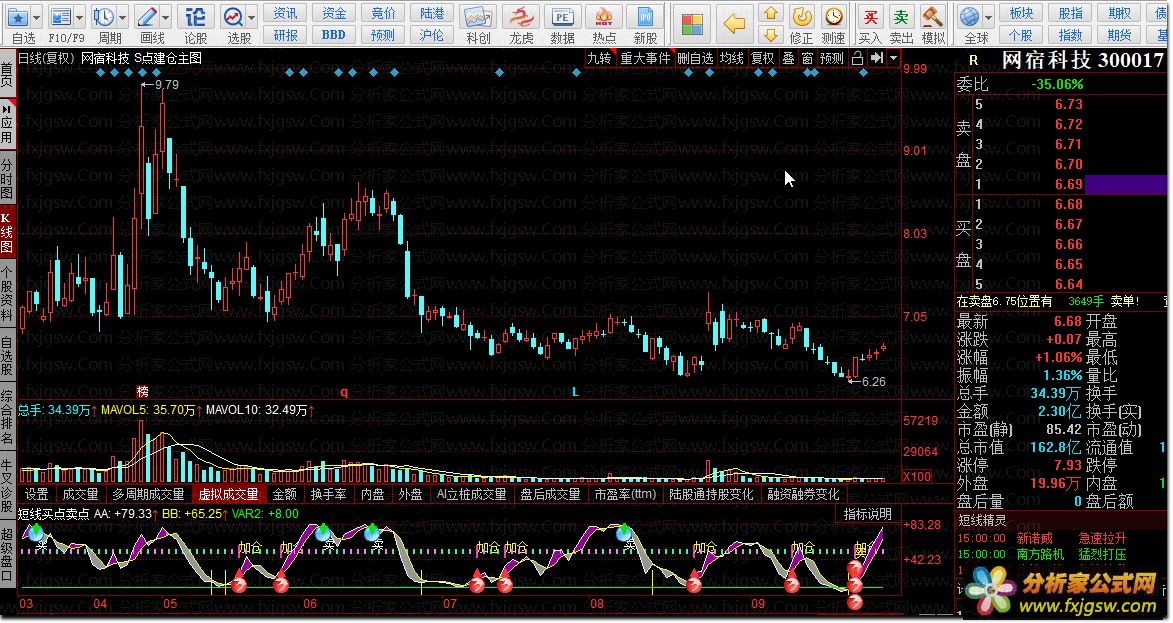Viewport: 1173px width, 623px height.
Task: Click the skip-to-end arrow icon in chart toolbar
Action: [876, 58]
